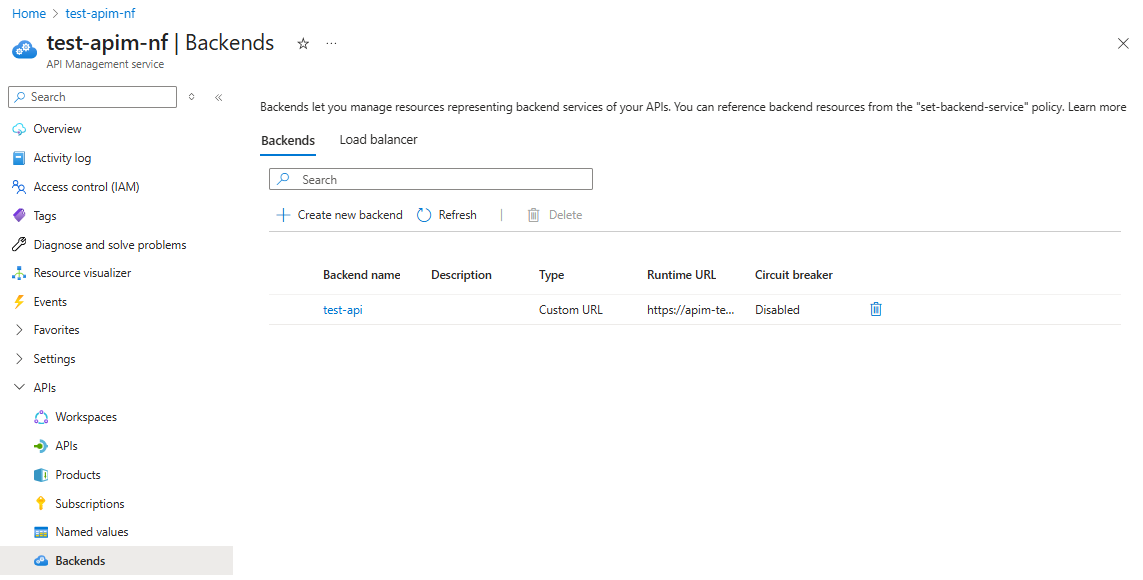Go to test-apim-nf breadcrumb

coord(100,13)
